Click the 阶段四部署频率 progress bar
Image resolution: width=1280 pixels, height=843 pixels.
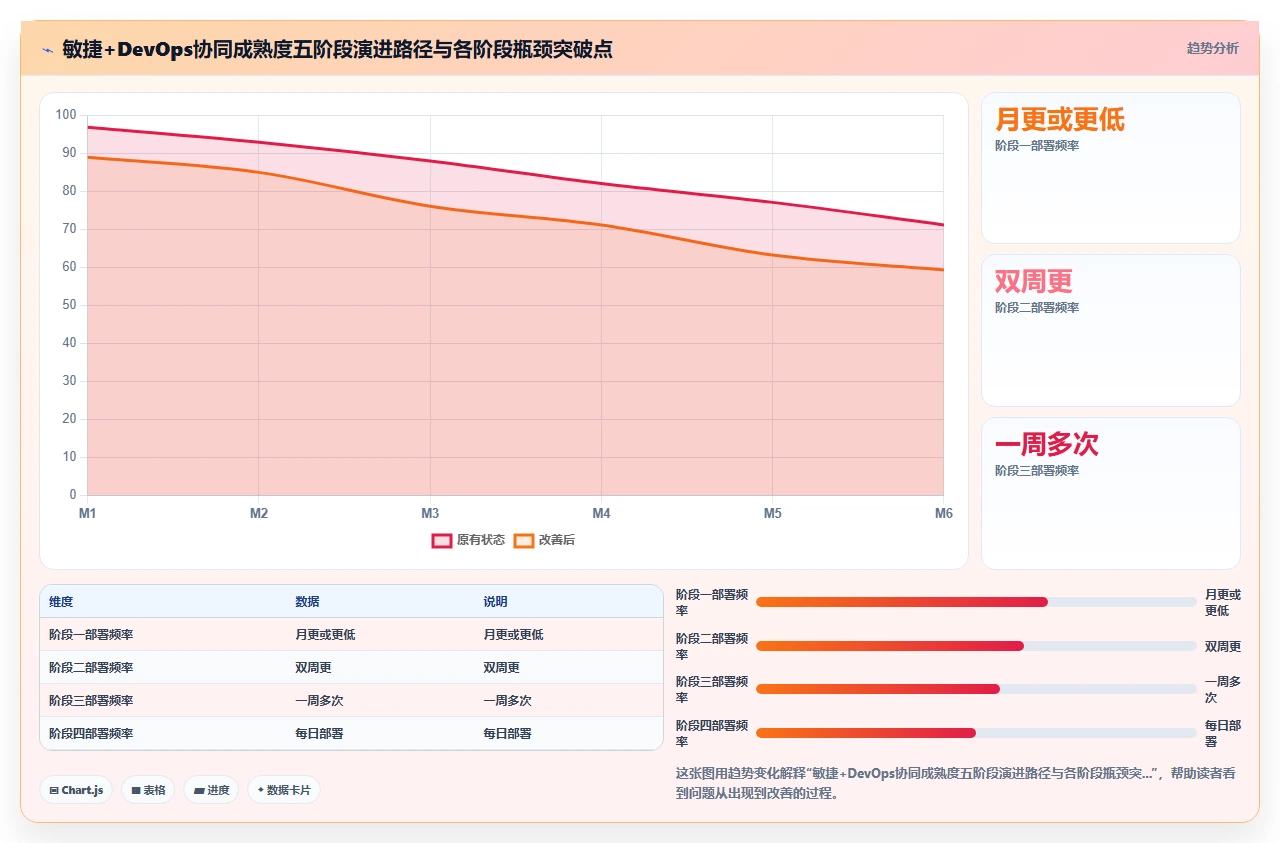click(976, 733)
